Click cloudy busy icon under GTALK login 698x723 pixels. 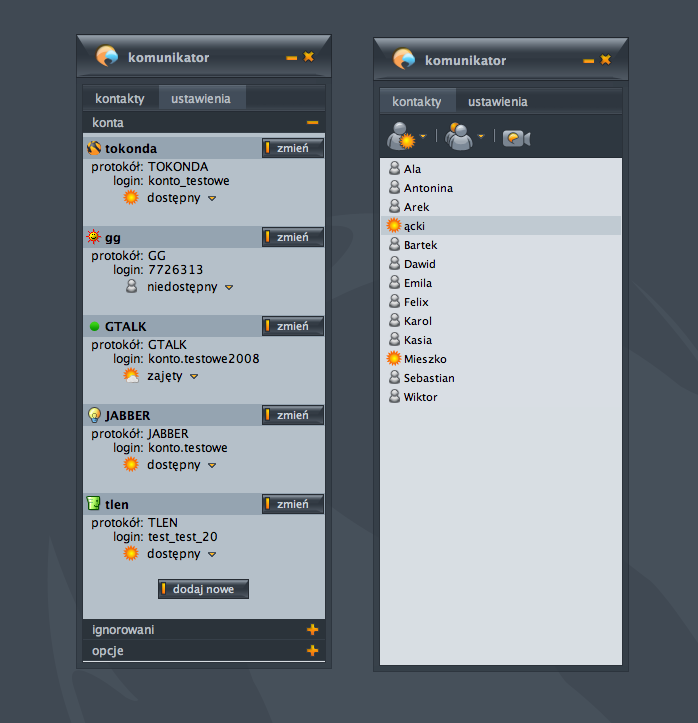pyautogui.click(x=131, y=375)
